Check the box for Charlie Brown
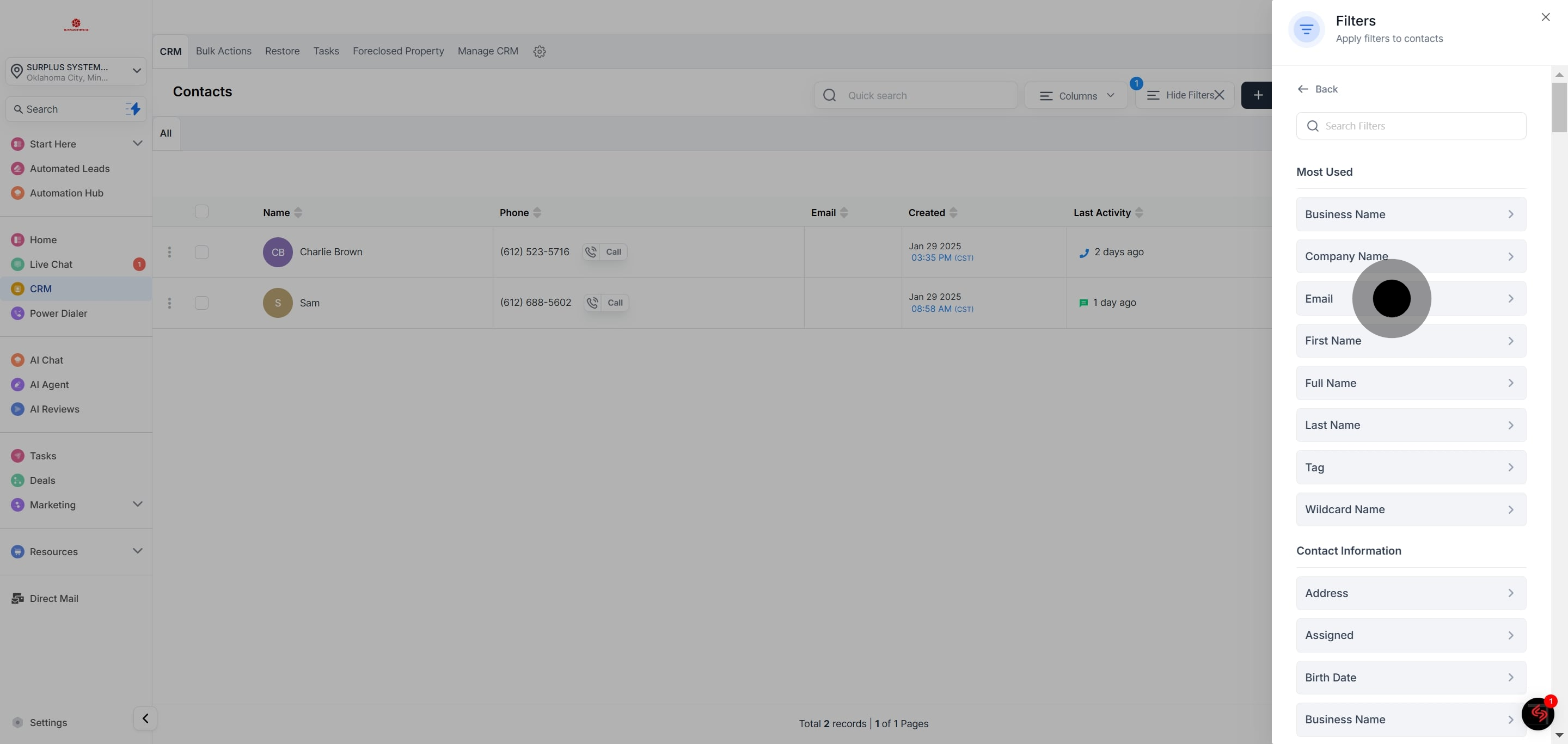1568x744 pixels. coord(201,252)
